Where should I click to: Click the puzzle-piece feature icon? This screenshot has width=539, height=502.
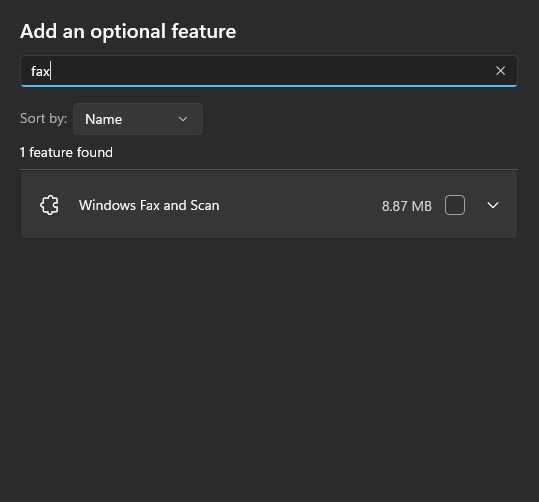50,205
